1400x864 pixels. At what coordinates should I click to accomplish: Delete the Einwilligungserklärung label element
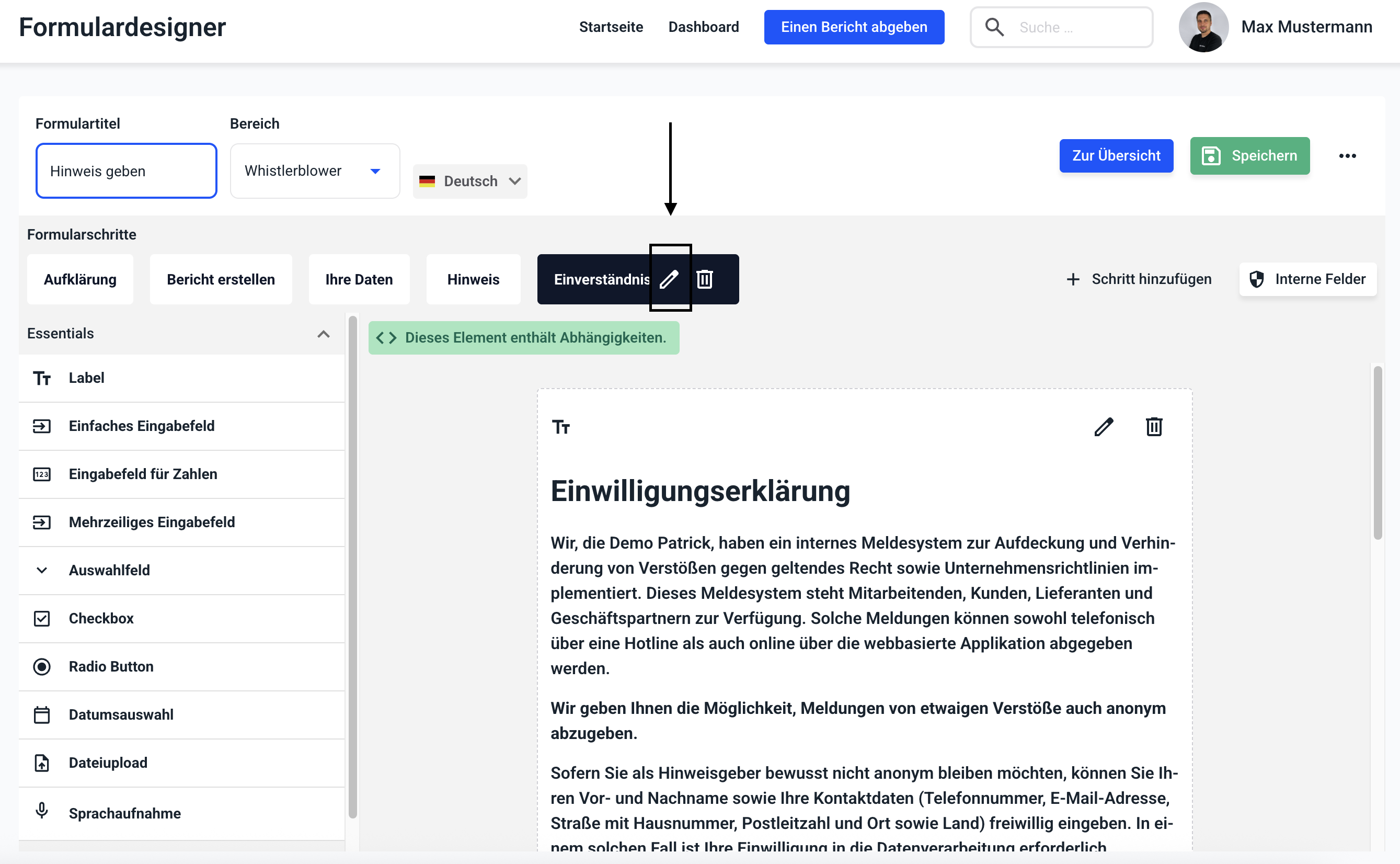[1153, 427]
